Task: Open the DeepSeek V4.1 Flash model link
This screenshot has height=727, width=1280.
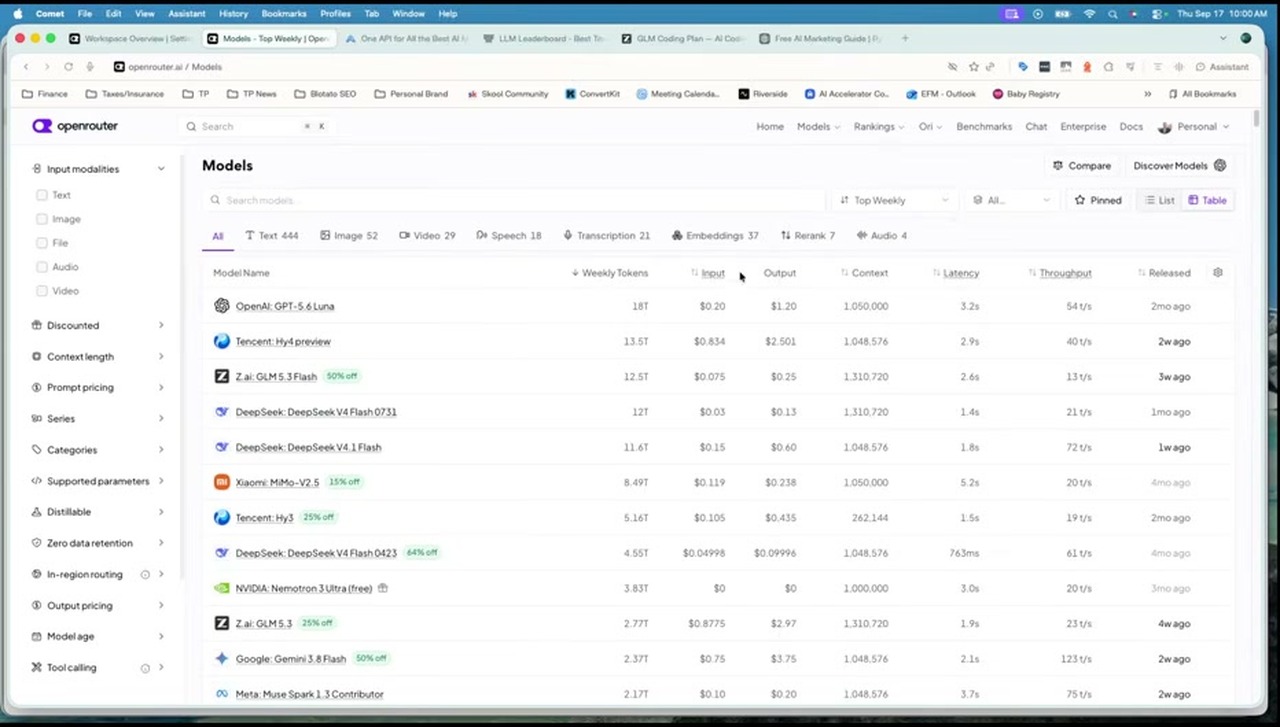Action: [308, 447]
